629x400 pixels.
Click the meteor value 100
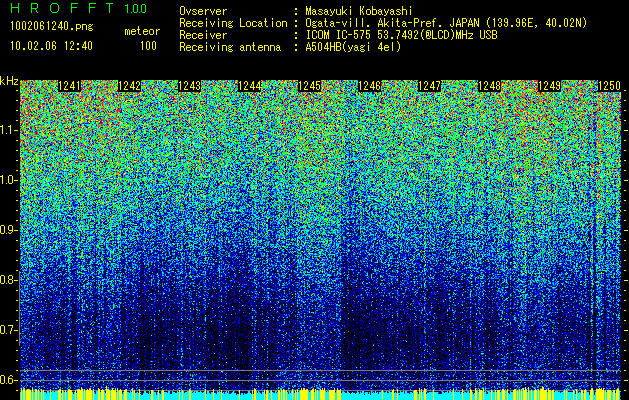coord(148,46)
